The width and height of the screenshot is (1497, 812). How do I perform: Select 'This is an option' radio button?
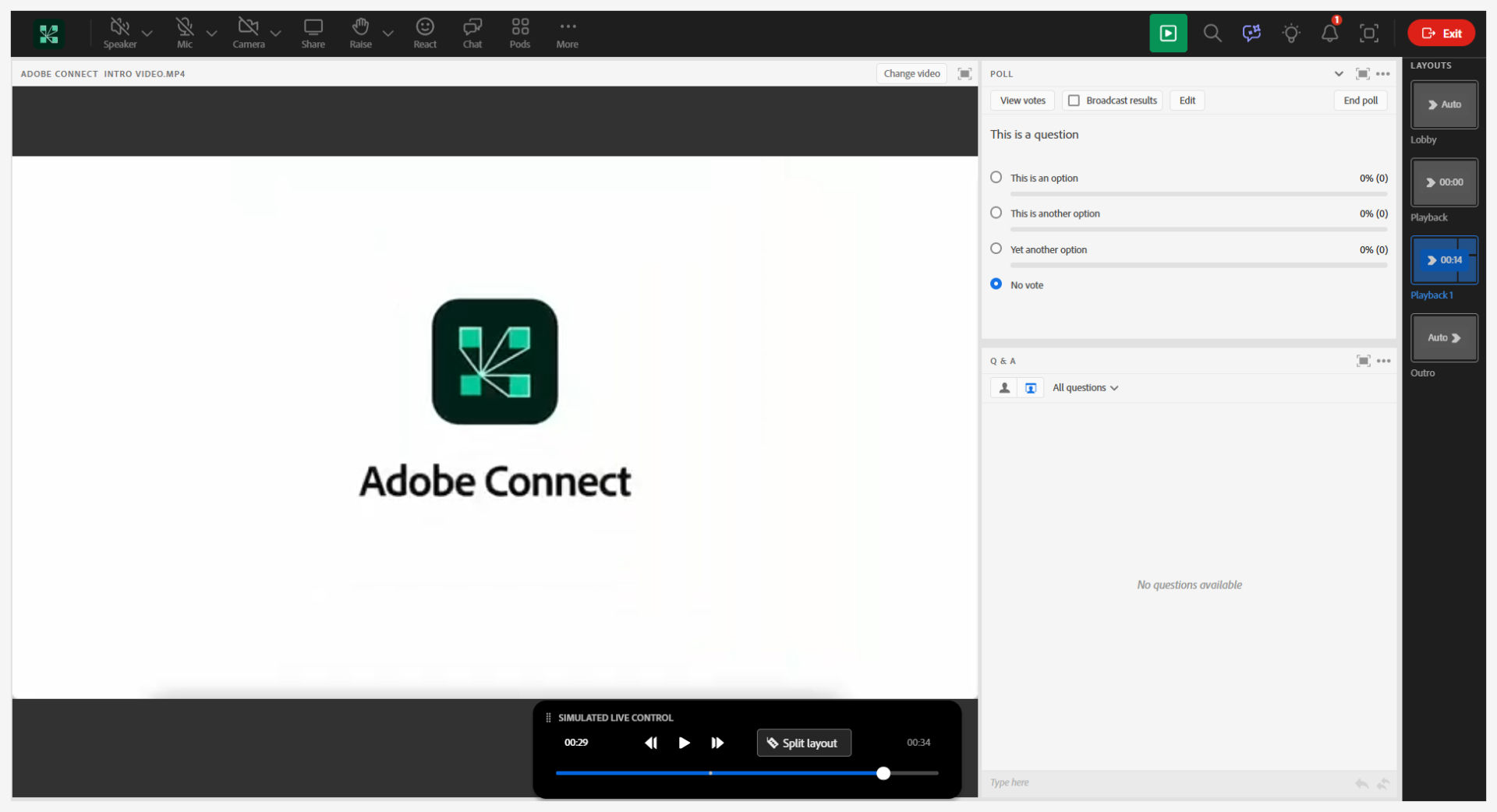click(x=996, y=178)
